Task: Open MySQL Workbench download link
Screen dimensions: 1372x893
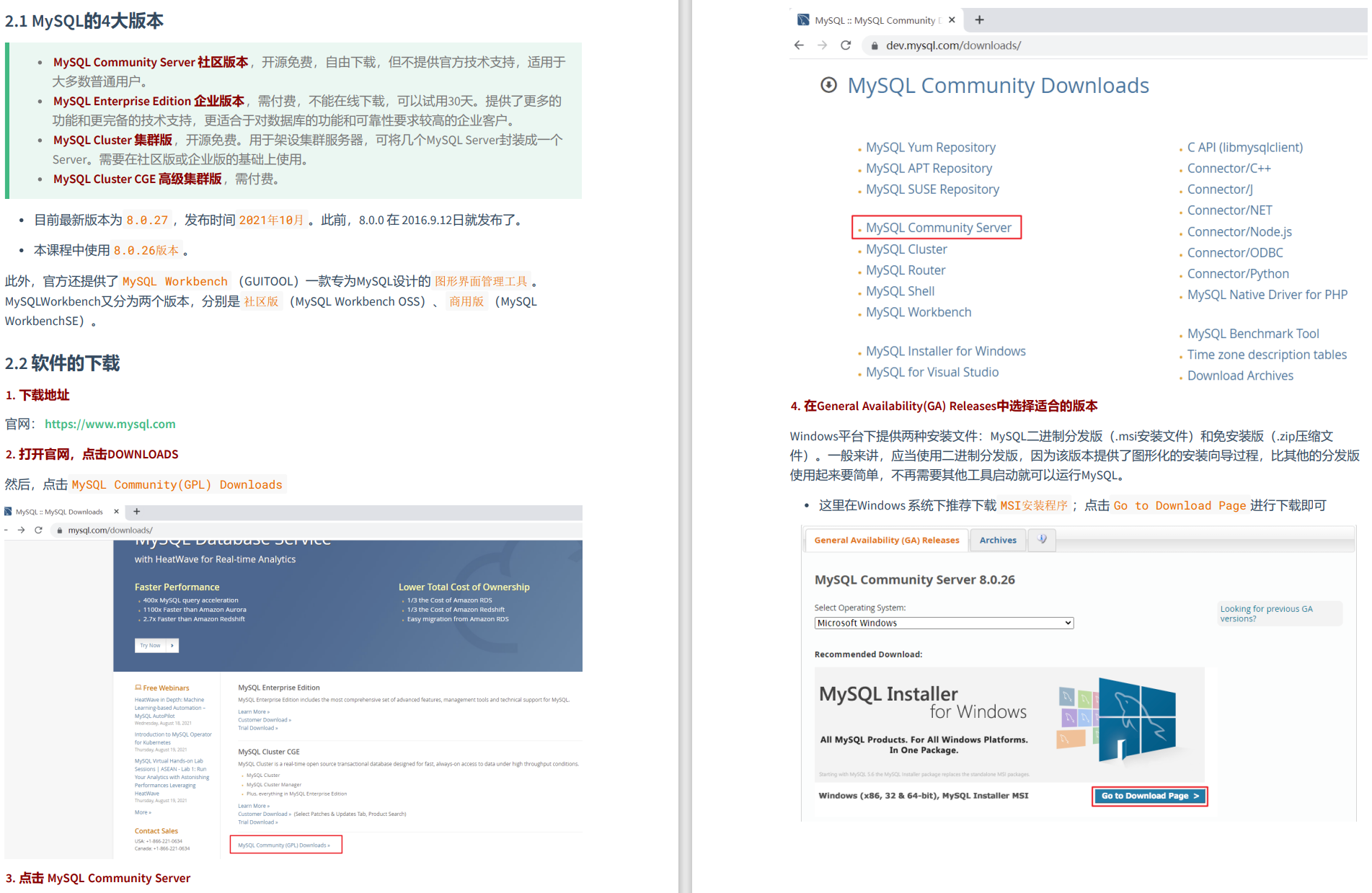Action: point(919,312)
